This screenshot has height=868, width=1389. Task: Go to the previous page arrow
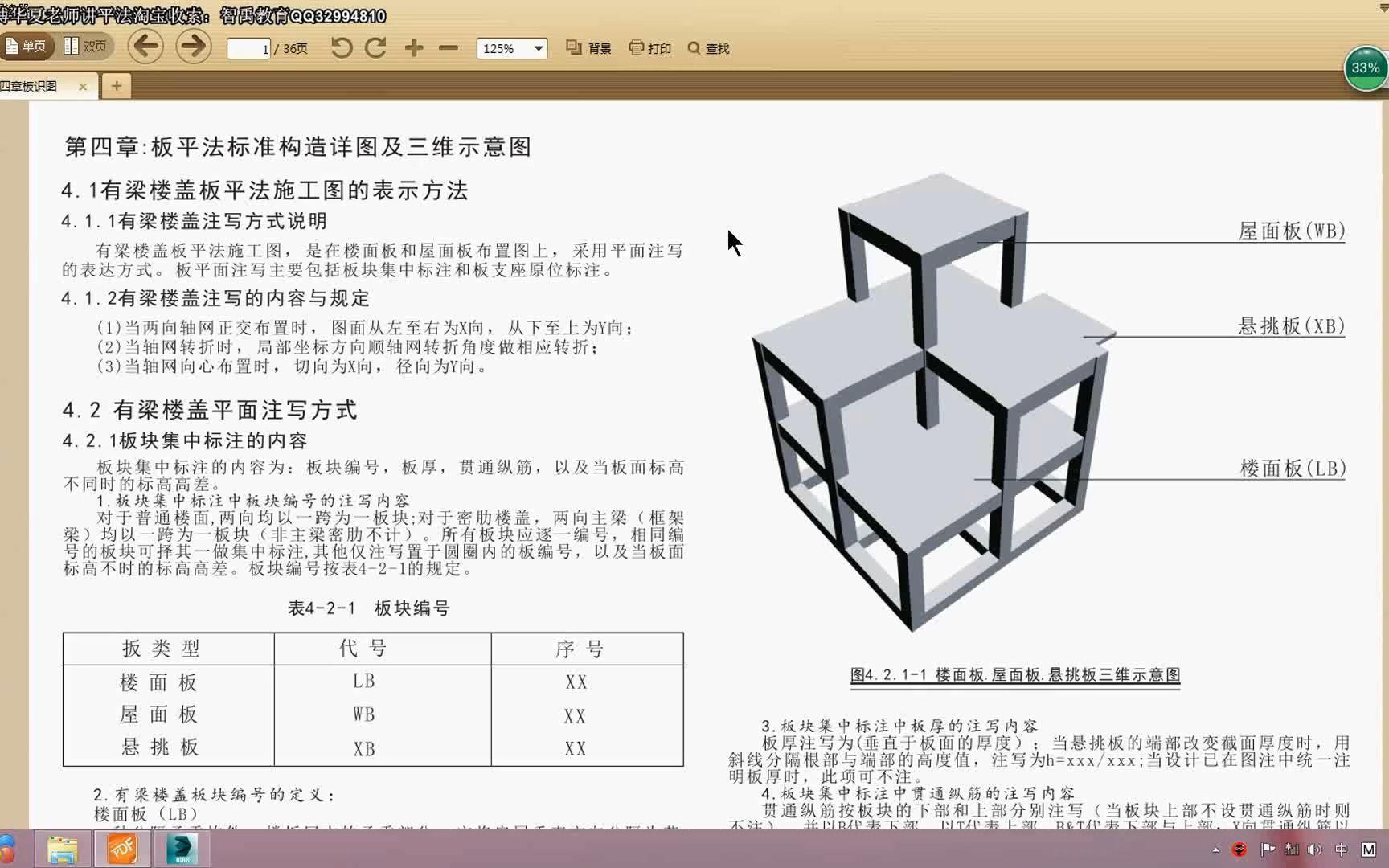[145, 47]
